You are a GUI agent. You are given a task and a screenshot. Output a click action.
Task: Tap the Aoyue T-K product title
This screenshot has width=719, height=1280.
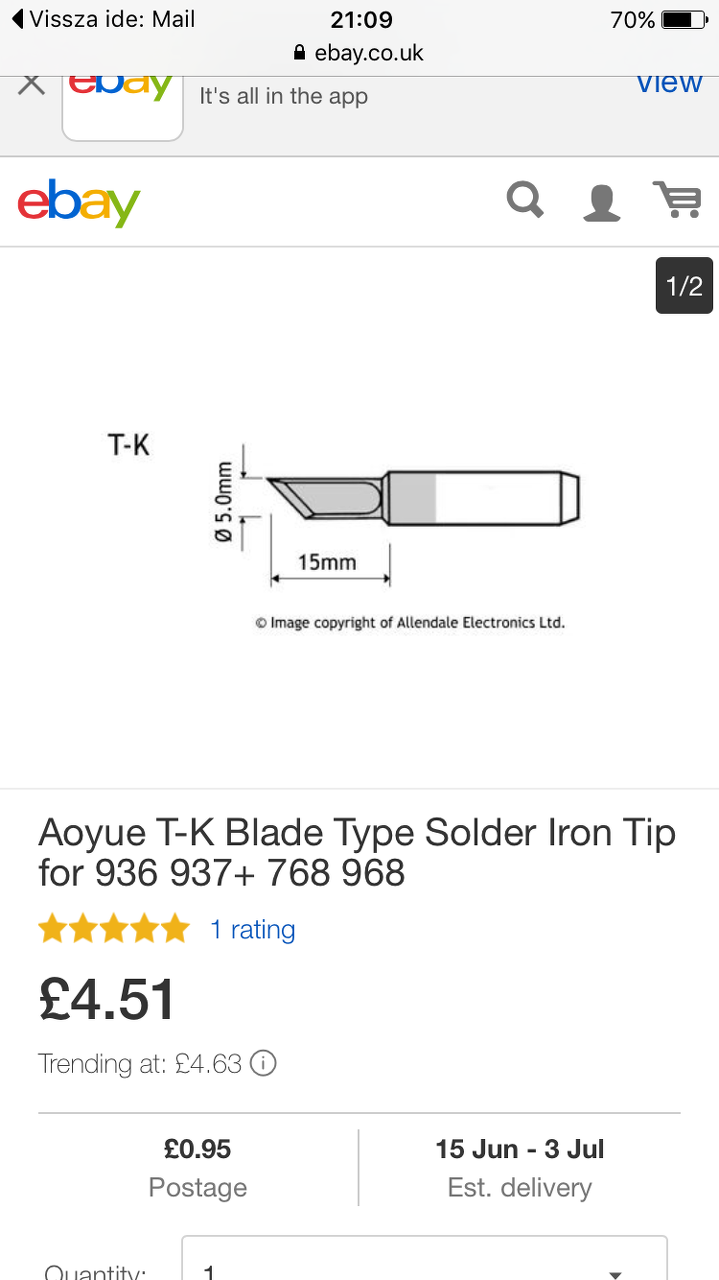357,852
